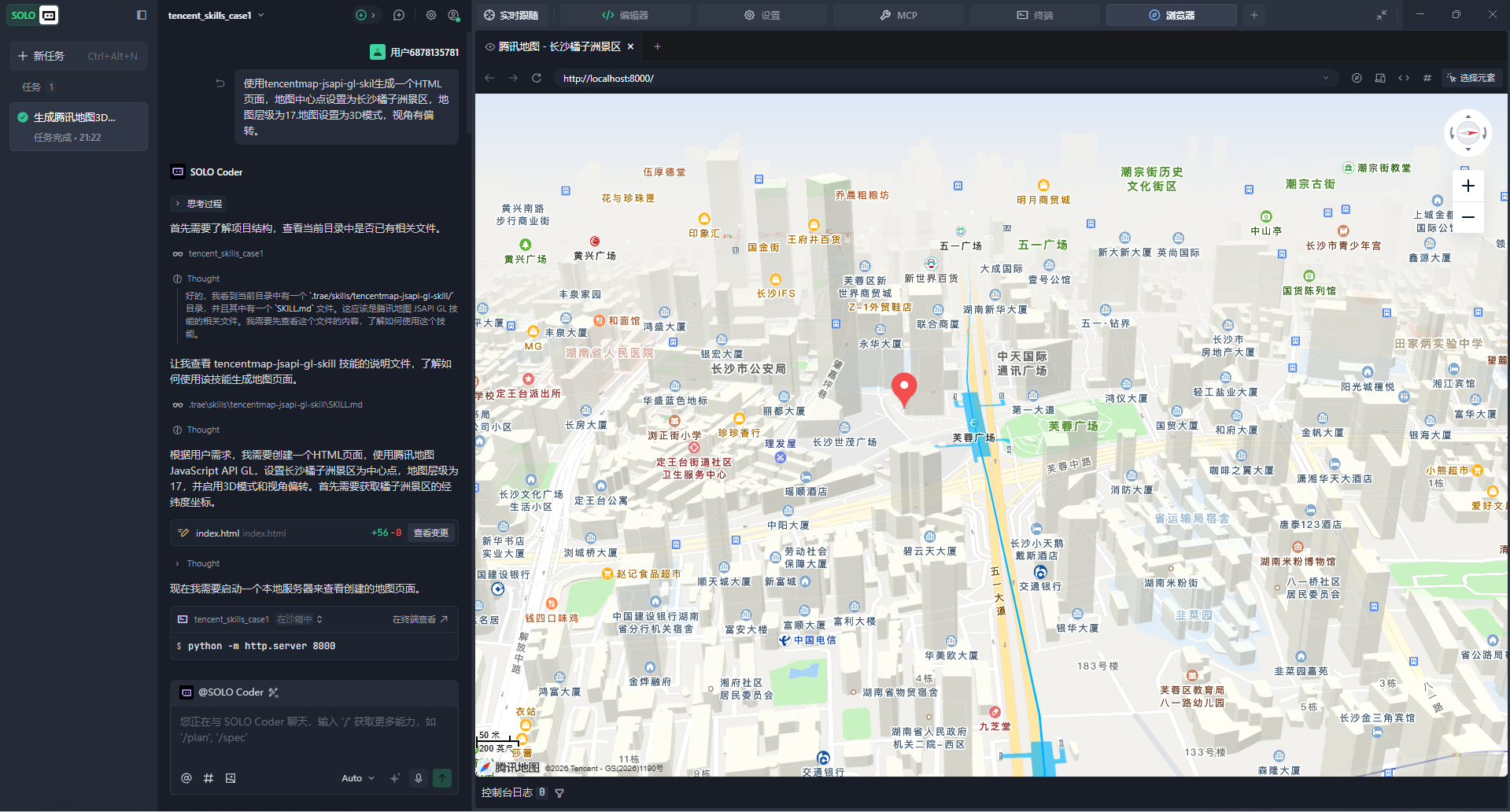Toggle the 选择元素 element picker
The height and width of the screenshot is (812, 1510).
pyautogui.click(x=1471, y=78)
